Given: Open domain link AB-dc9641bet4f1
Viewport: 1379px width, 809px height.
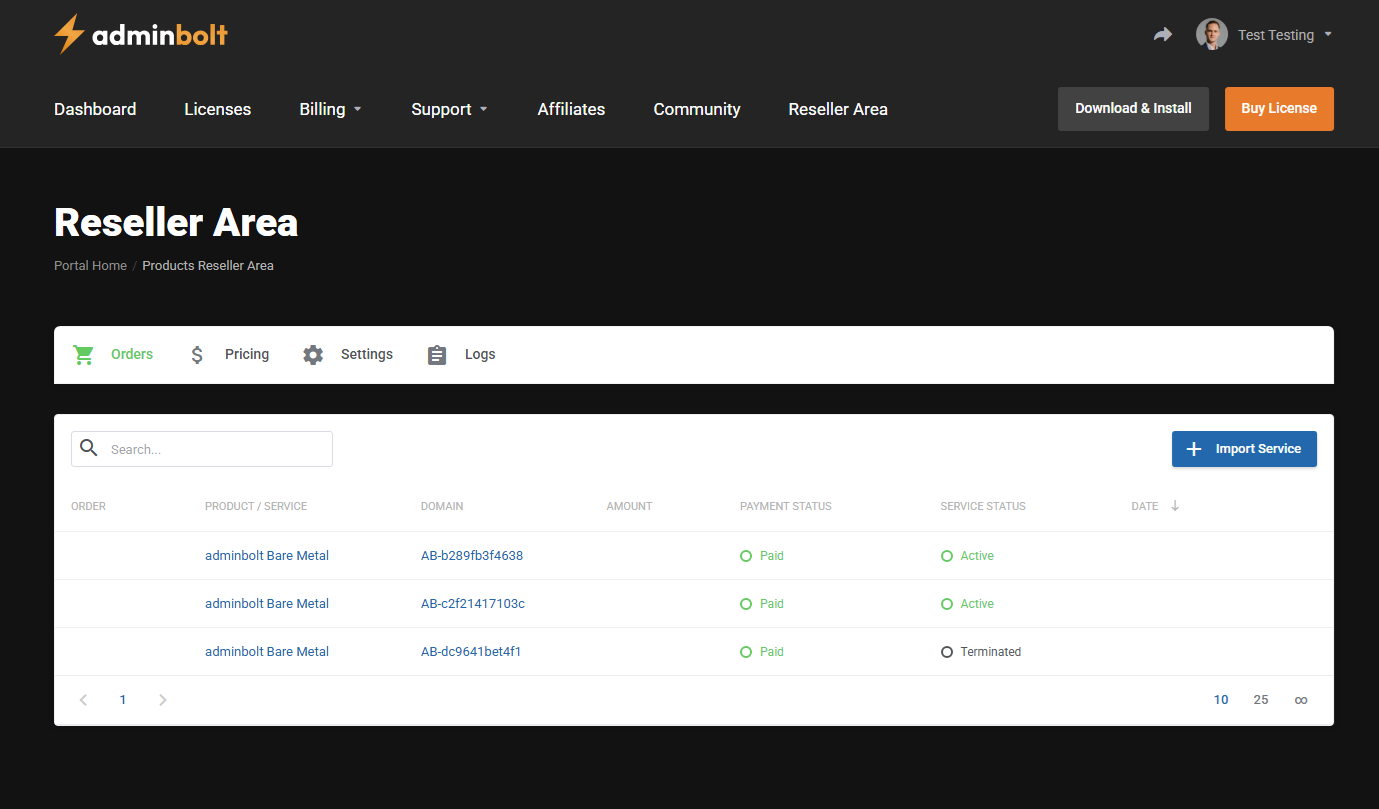Looking at the screenshot, I should pos(471,652).
